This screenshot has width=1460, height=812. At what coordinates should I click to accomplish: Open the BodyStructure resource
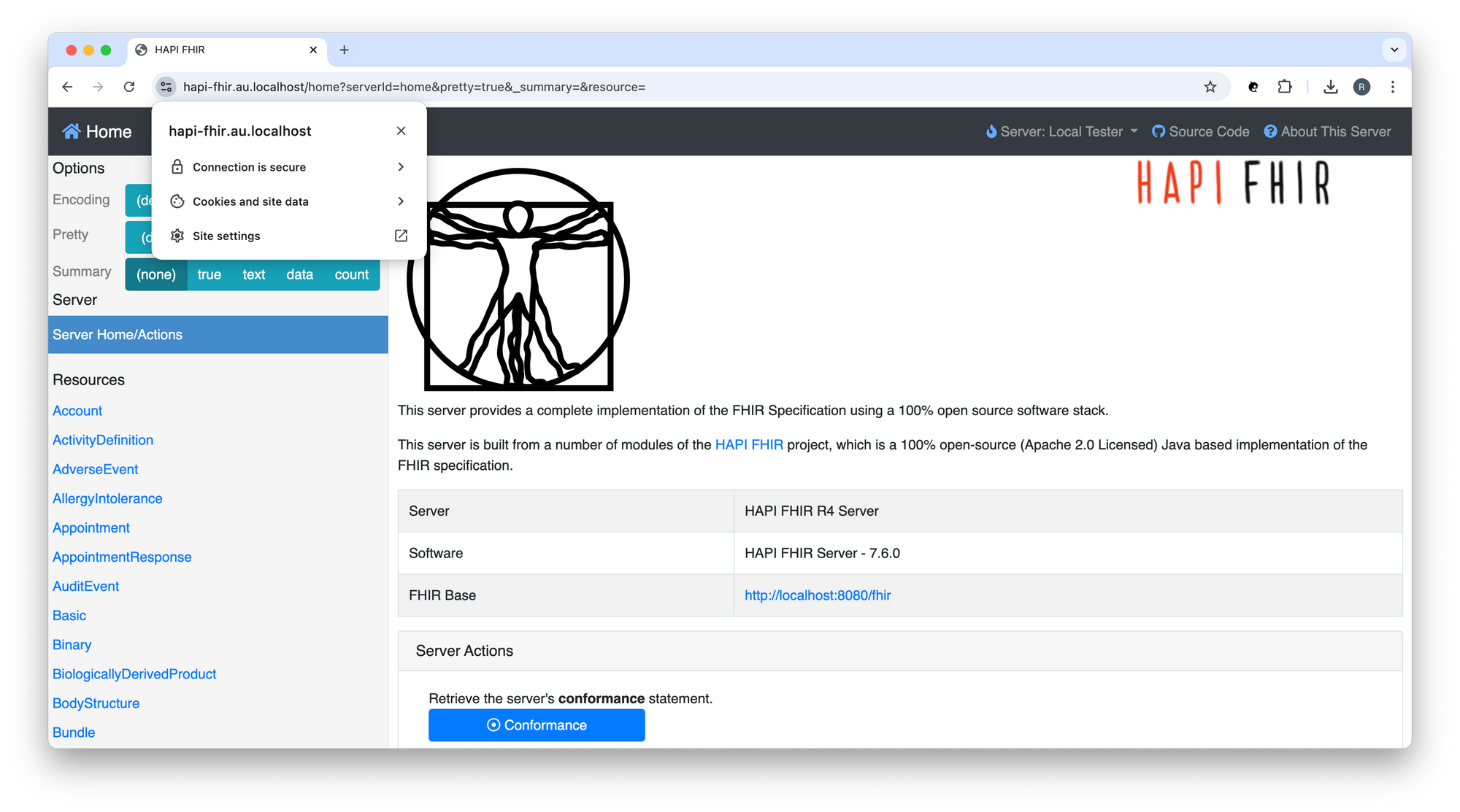tap(96, 703)
